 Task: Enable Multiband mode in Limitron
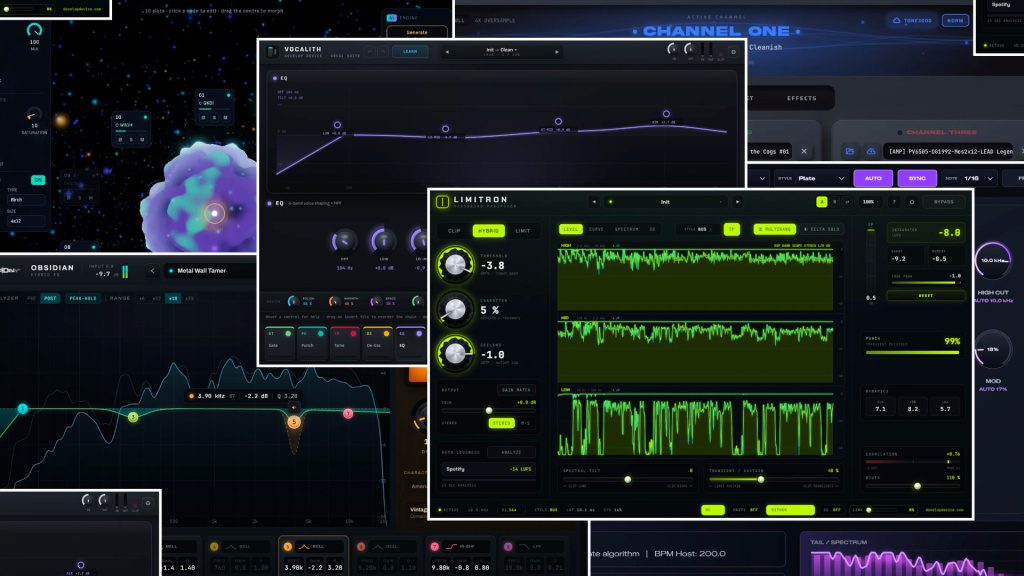pyautogui.click(x=774, y=229)
